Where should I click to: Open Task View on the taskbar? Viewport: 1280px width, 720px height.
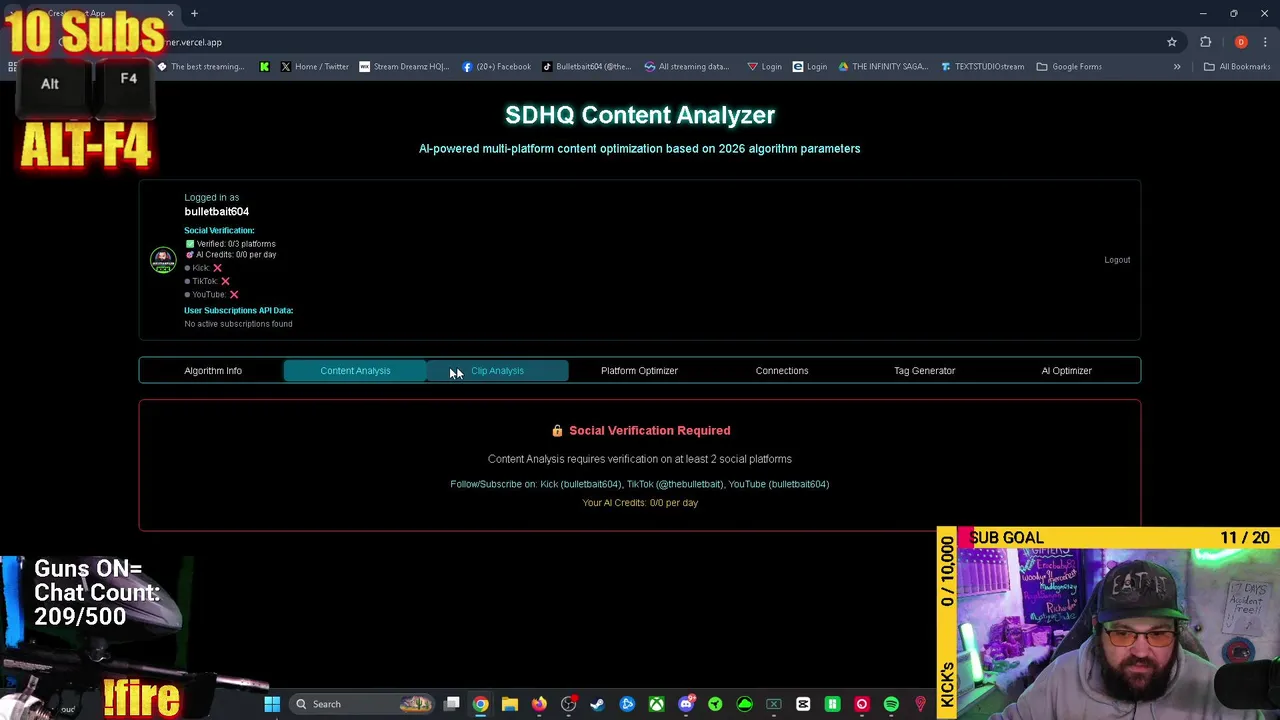coord(452,704)
